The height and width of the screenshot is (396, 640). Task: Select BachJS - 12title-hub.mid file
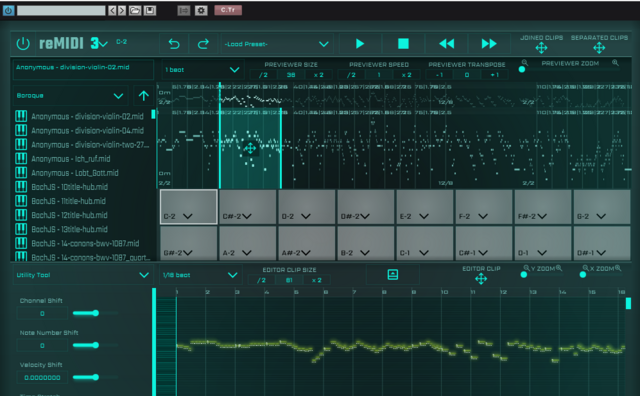point(69,215)
